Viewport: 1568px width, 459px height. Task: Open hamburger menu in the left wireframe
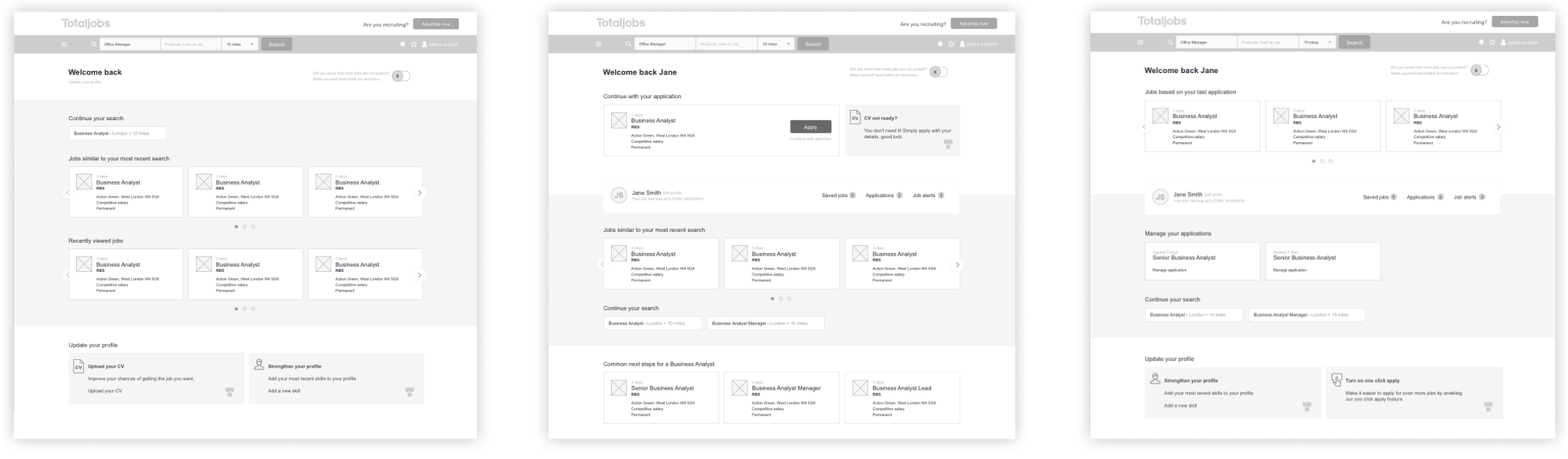(x=64, y=45)
